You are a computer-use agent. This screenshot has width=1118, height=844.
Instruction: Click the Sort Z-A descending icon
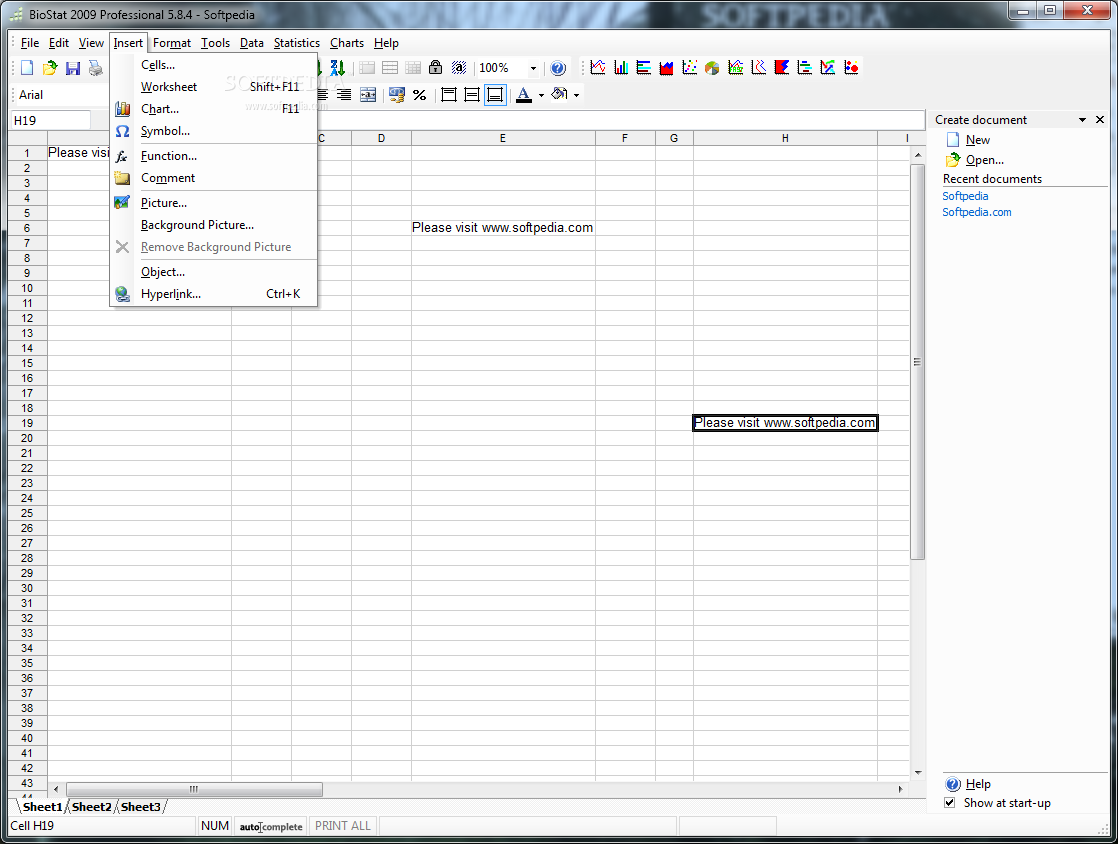[338, 68]
